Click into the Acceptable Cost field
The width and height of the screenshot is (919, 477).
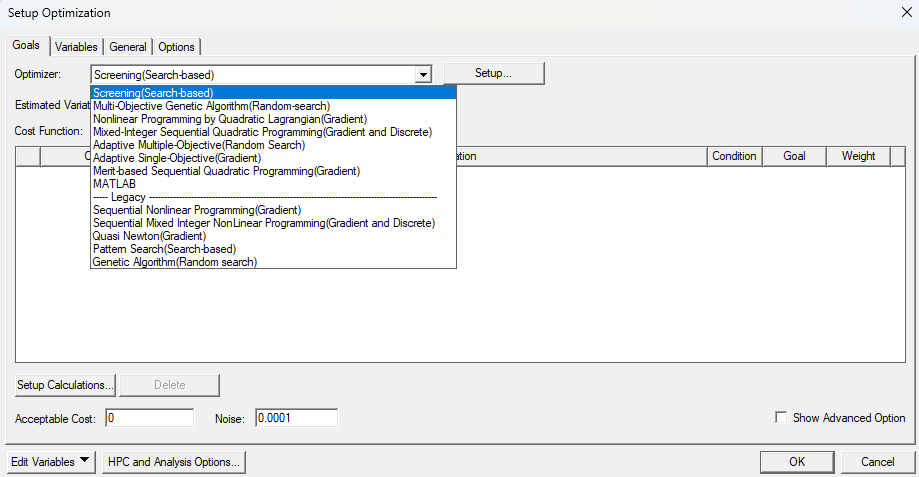click(149, 418)
